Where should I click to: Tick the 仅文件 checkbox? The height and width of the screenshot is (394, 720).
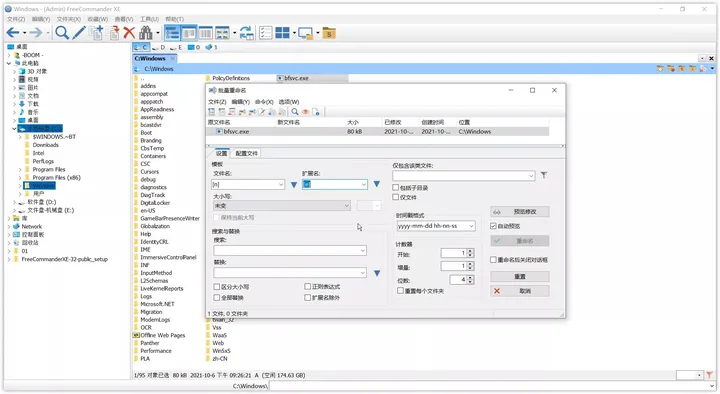click(x=395, y=197)
